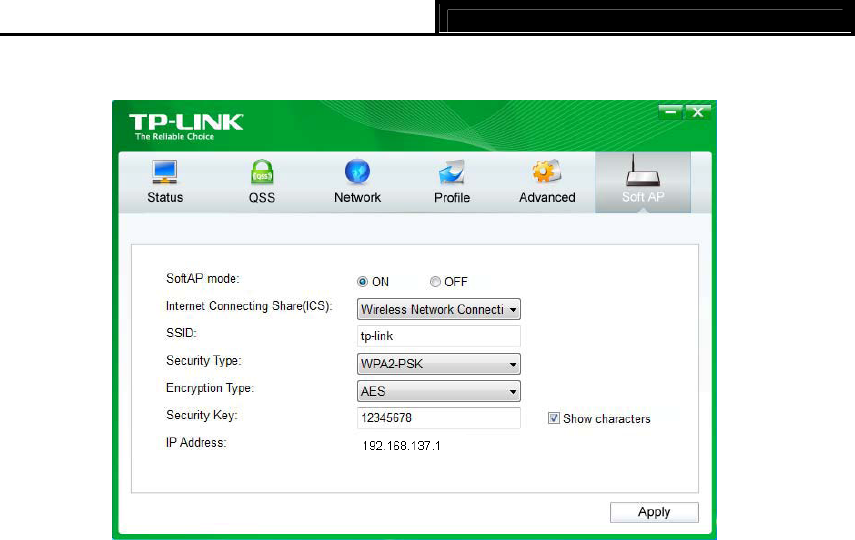Viewport: 855px width, 540px height.
Task: Expand the Internet Connecting Share dropdown
Action: [x=439, y=309]
